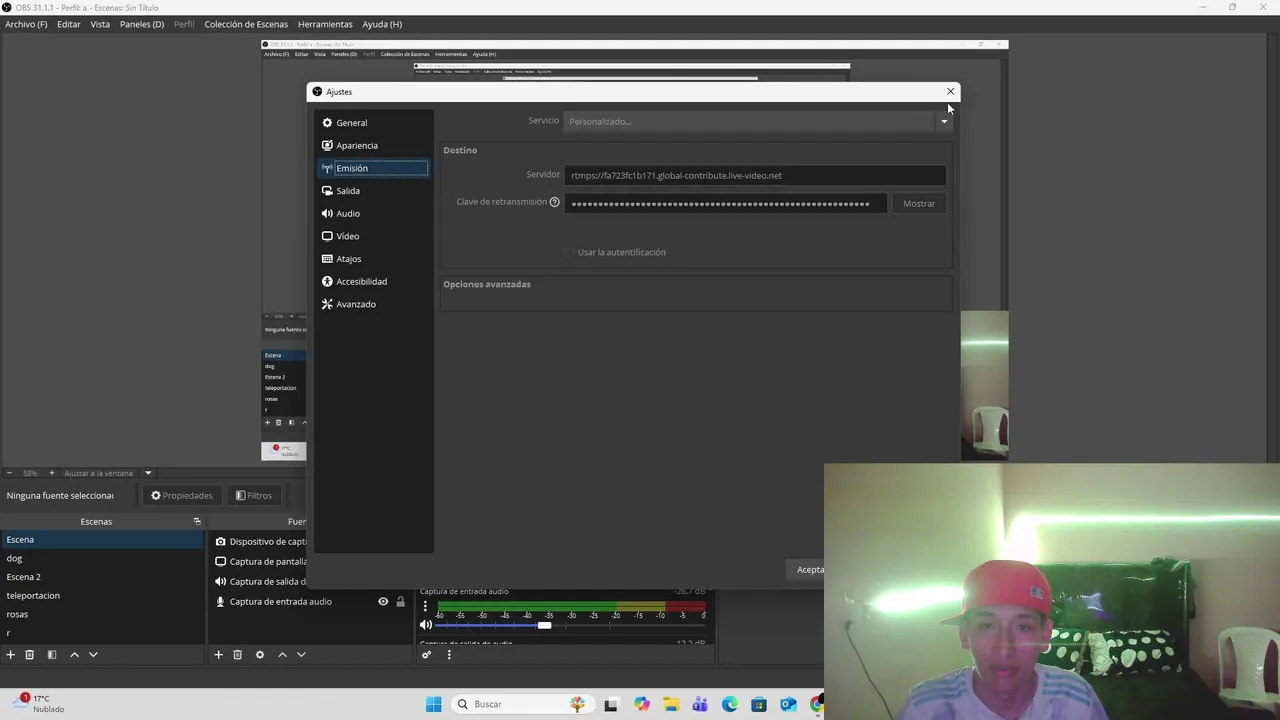Open the Archivo (F) menu
The width and height of the screenshot is (1280, 720).
coord(26,24)
